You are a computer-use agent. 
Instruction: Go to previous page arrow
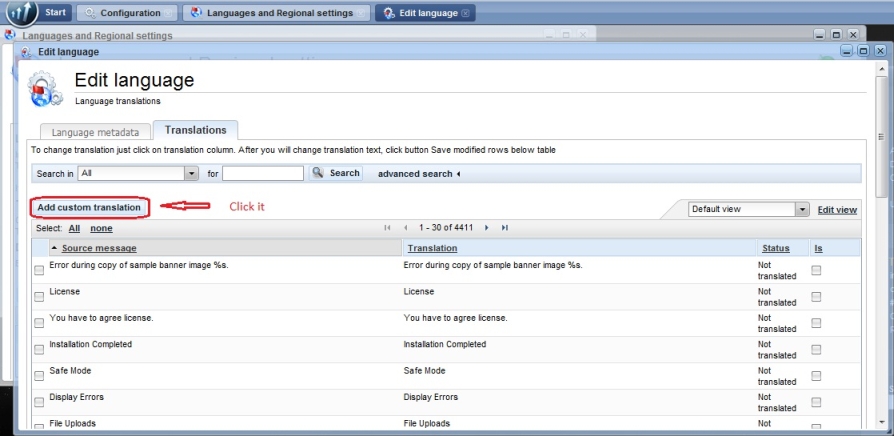click(x=405, y=227)
